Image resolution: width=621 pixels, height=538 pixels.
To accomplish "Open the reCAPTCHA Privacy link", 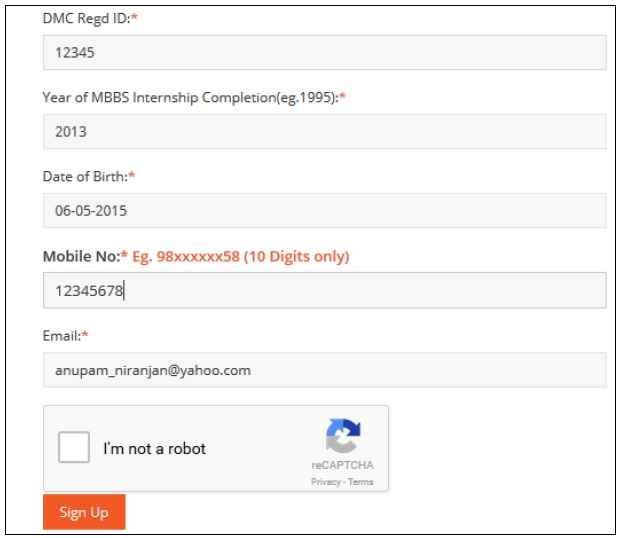I will pyautogui.click(x=325, y=482).
